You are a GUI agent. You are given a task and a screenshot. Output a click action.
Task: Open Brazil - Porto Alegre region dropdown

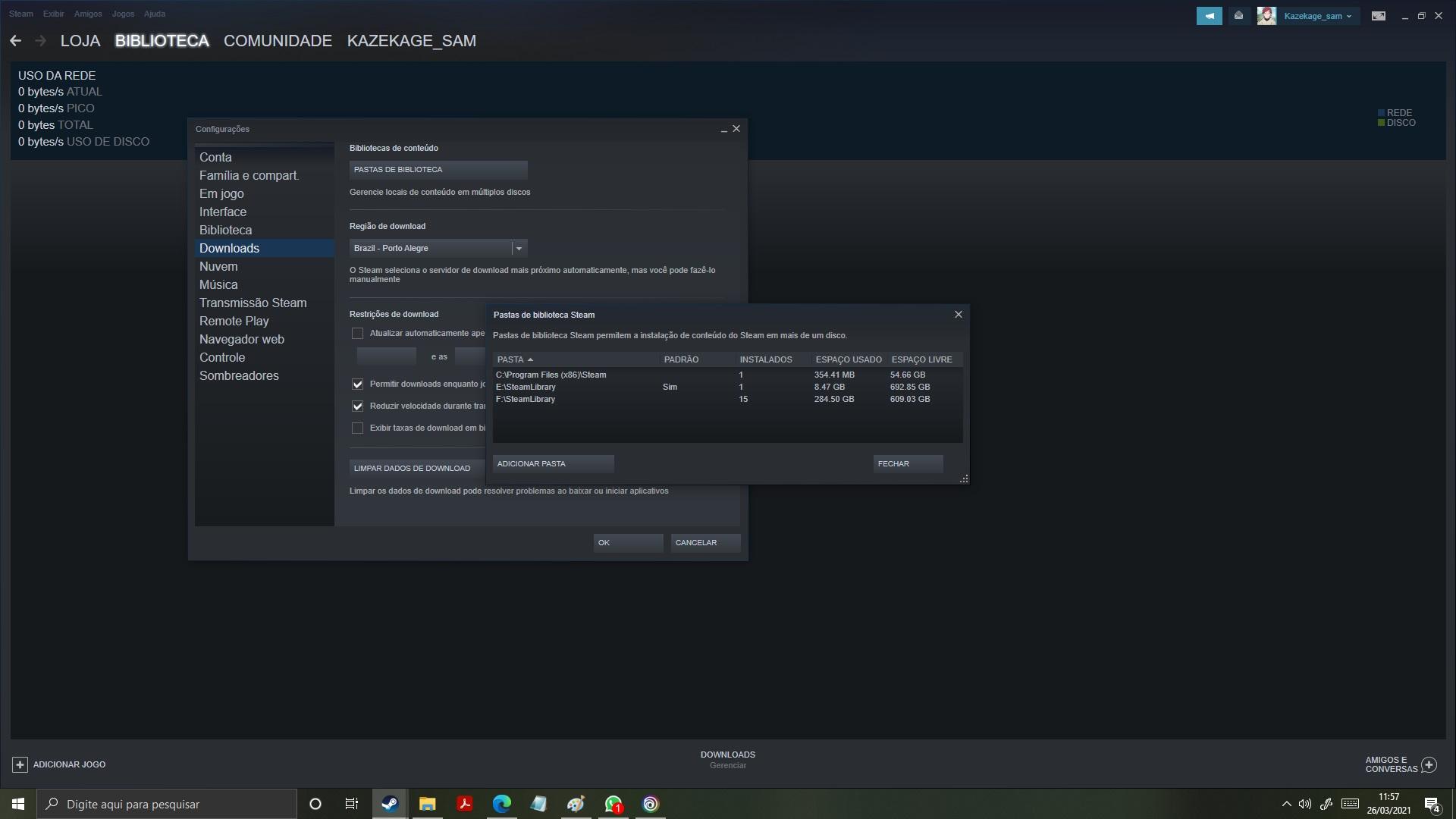click(438, 248)
